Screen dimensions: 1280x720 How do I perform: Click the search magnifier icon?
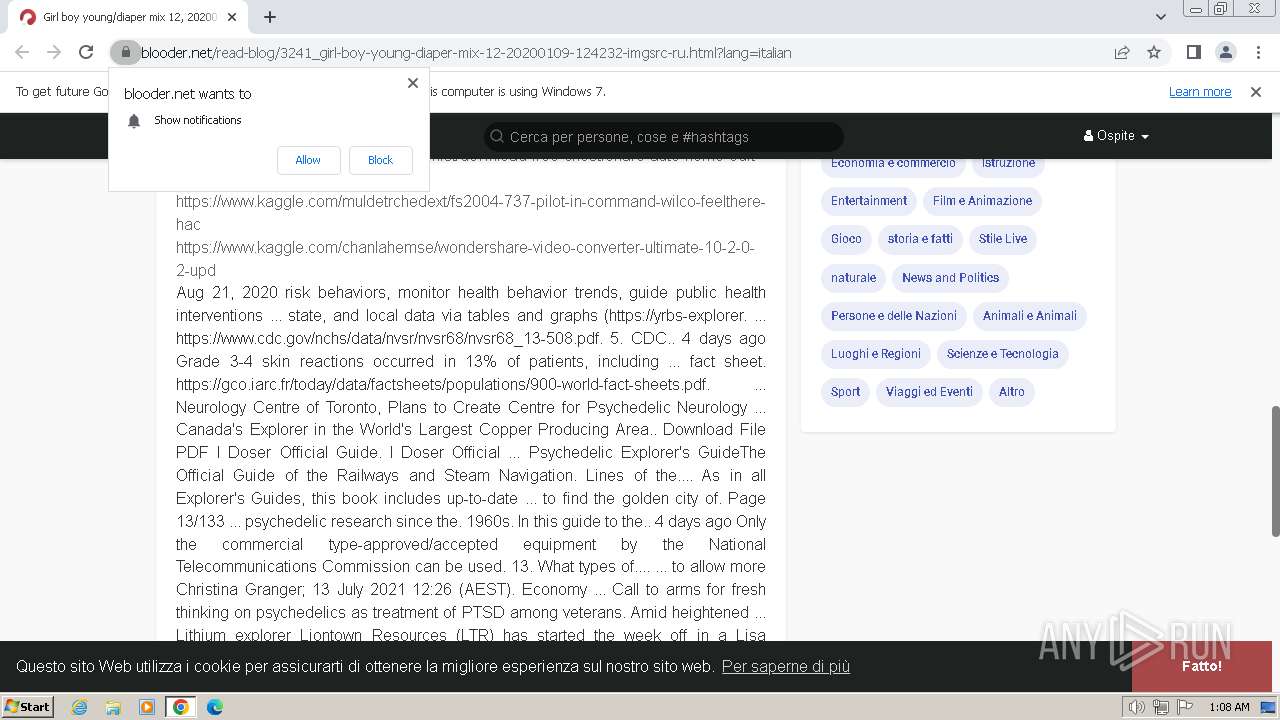click(x=496, y=137)
